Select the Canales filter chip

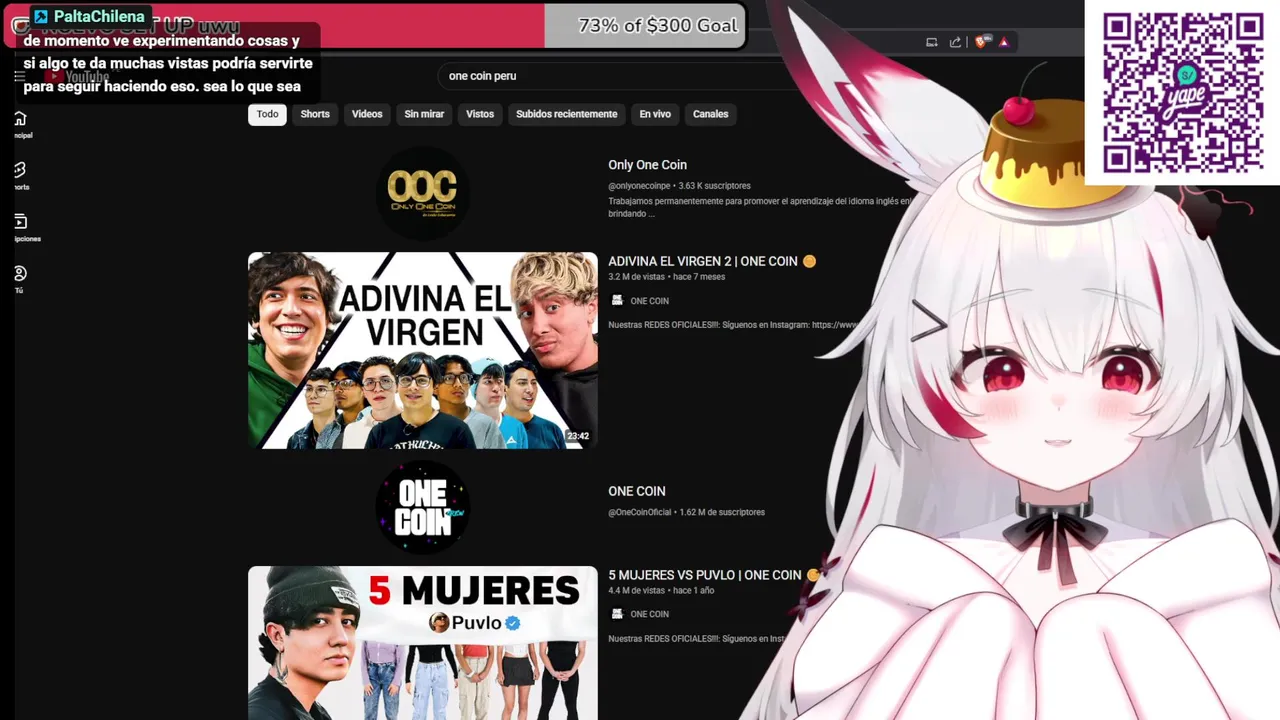[710, 114]
